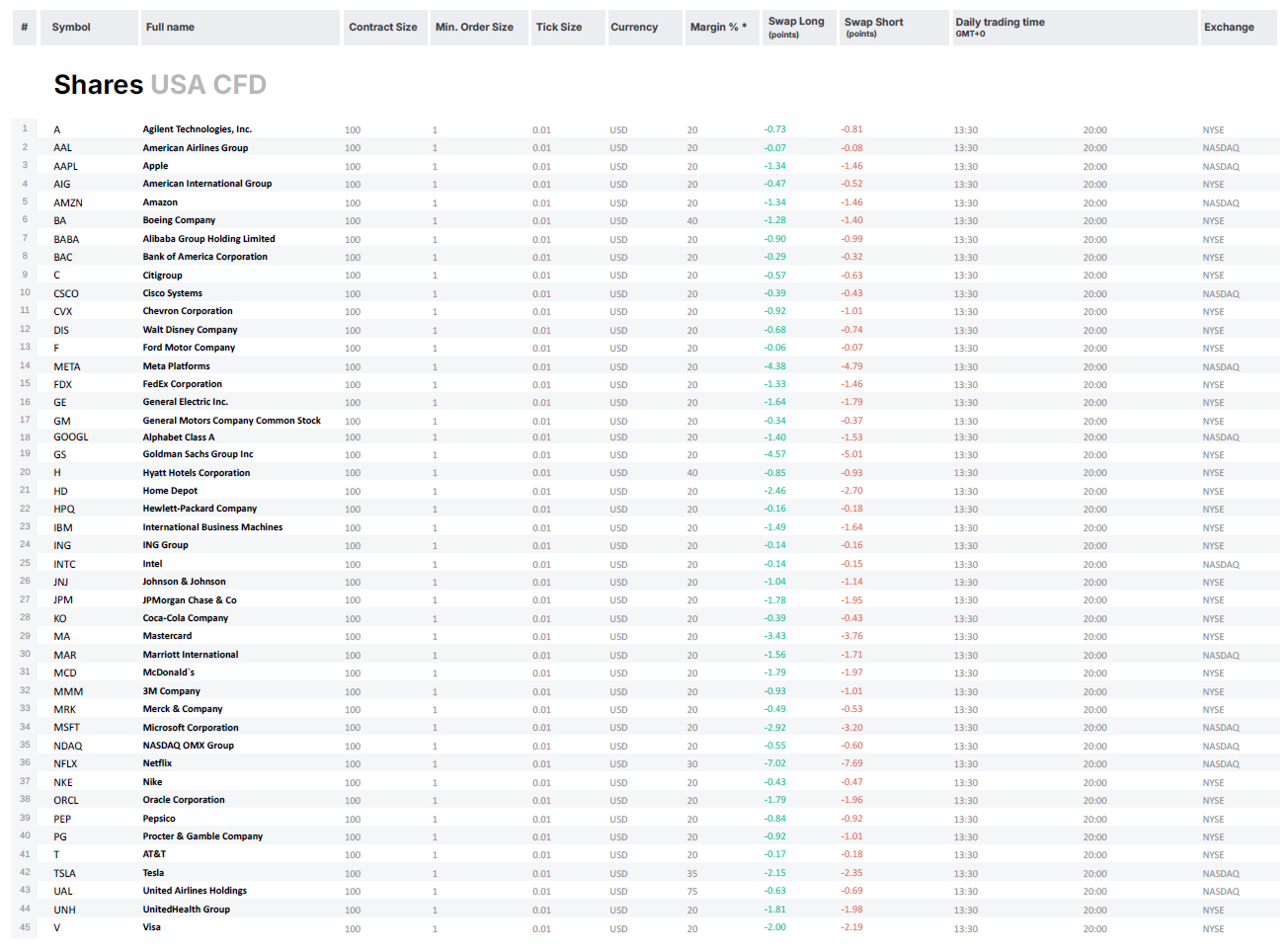
Task: Select the META symbol
Action: coord(67,367)
